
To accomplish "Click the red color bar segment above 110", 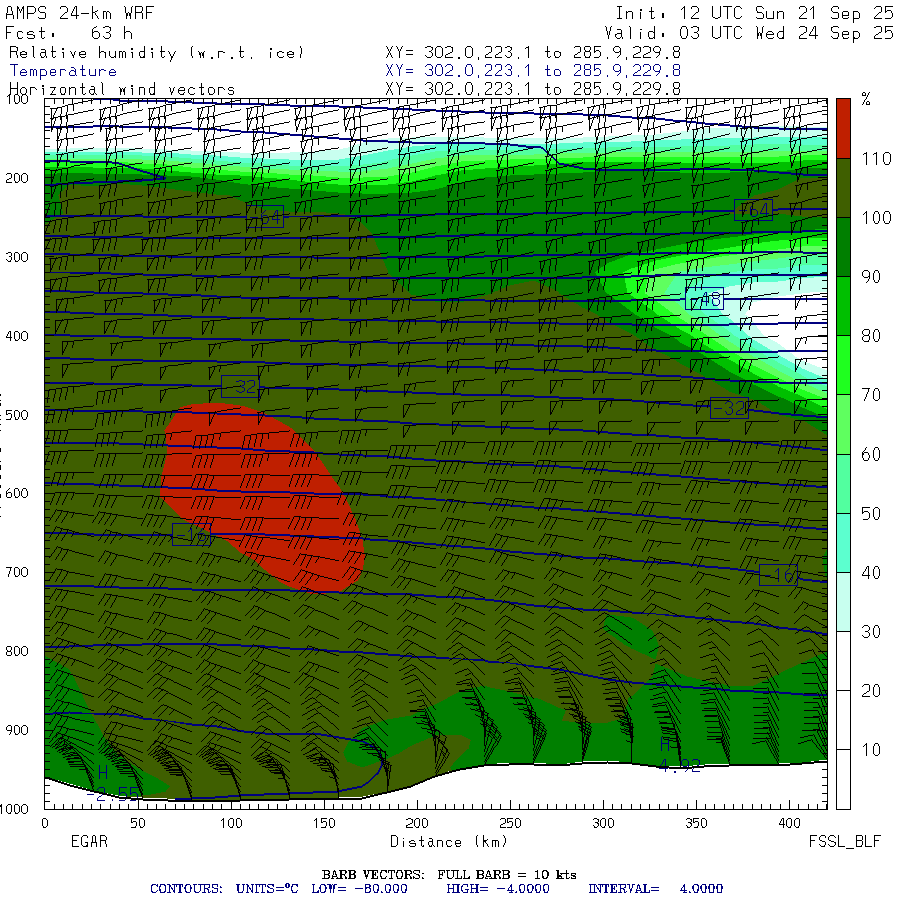I will (x=843, y=128).
